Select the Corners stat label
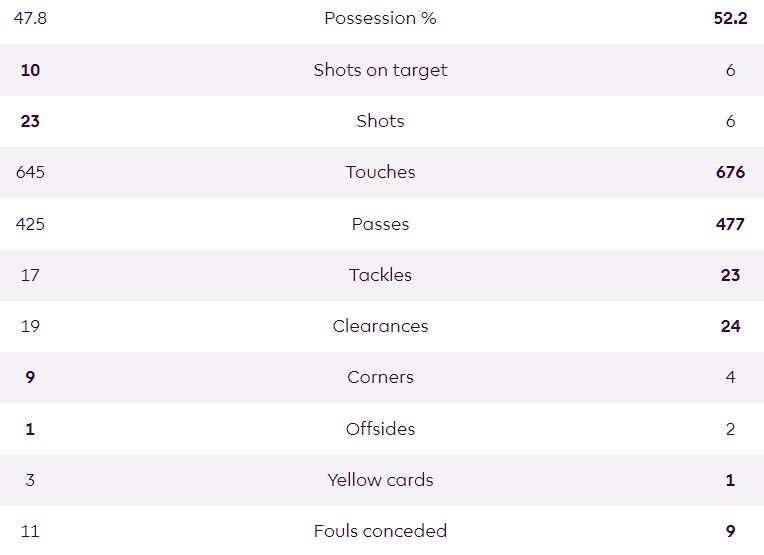 click(x=380, y=377)
